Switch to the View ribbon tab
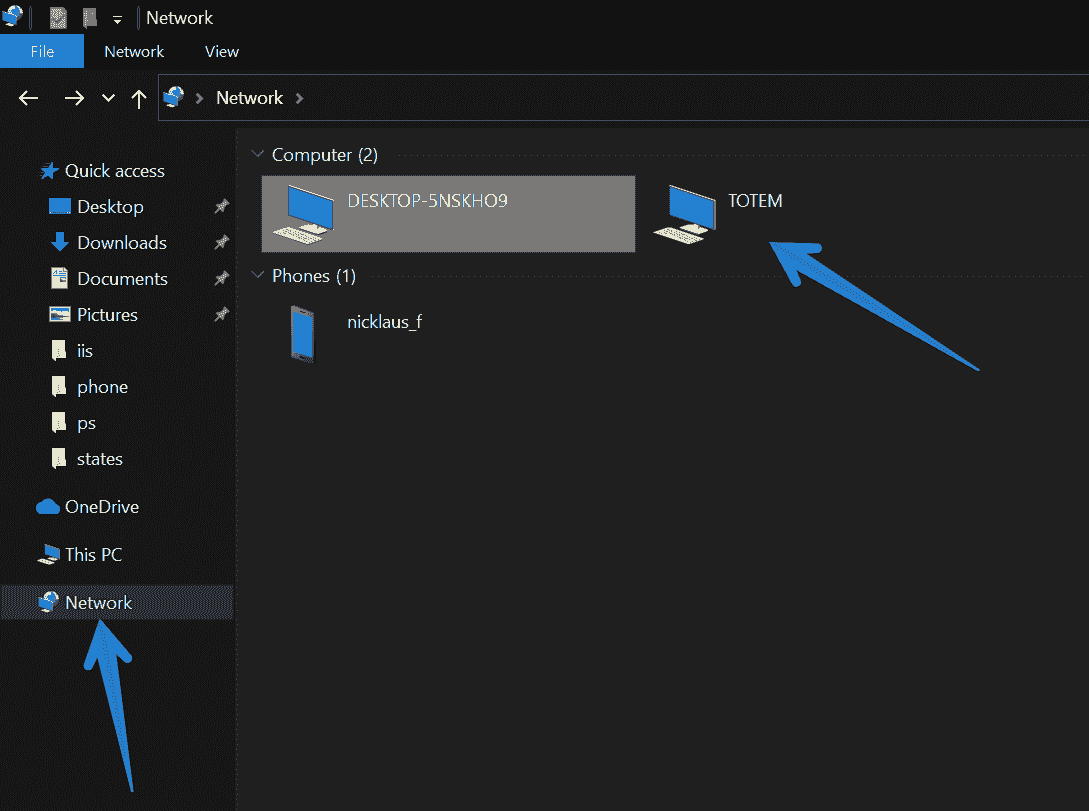Screen dimensions: 1089x811 [x=221, y=51]
